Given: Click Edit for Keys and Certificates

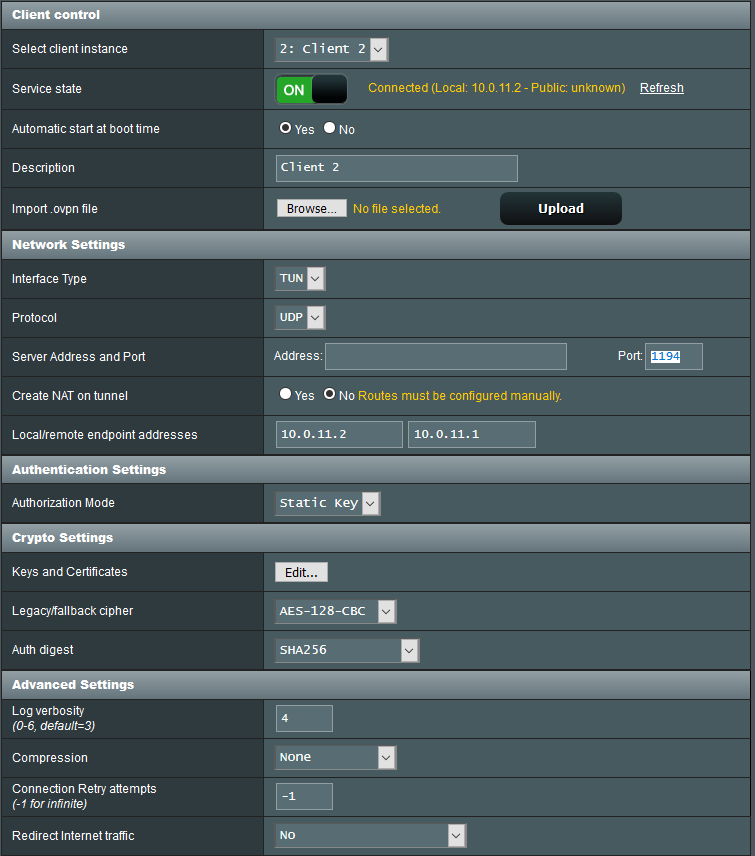Looking at the screenshot, I should [301, 572].
